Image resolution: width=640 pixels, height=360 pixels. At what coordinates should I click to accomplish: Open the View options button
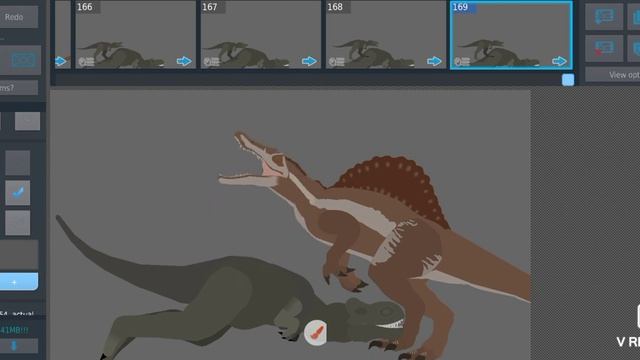point(613,75)
